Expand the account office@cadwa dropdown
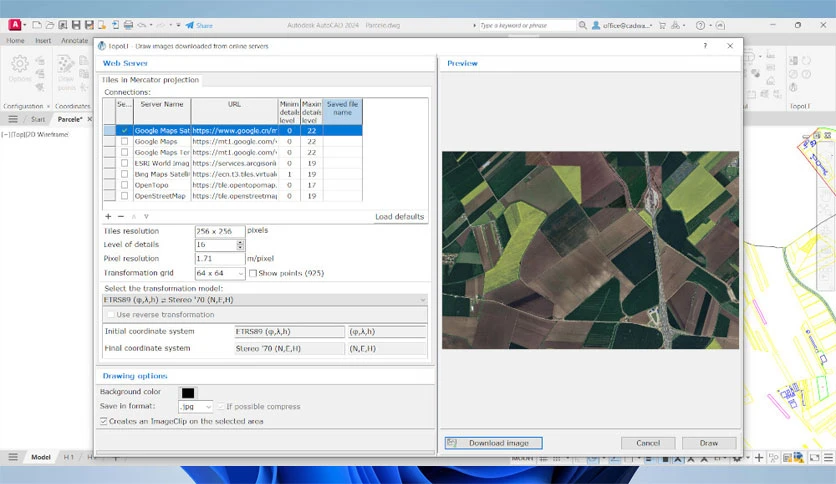The height and width of the screenshot is (484, 836). 651,26
